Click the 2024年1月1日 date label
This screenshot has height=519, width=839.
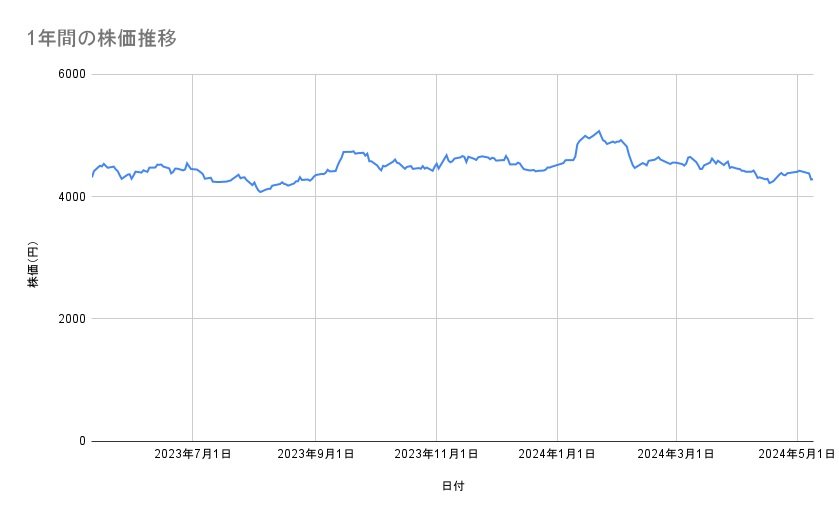click(557, 455)
